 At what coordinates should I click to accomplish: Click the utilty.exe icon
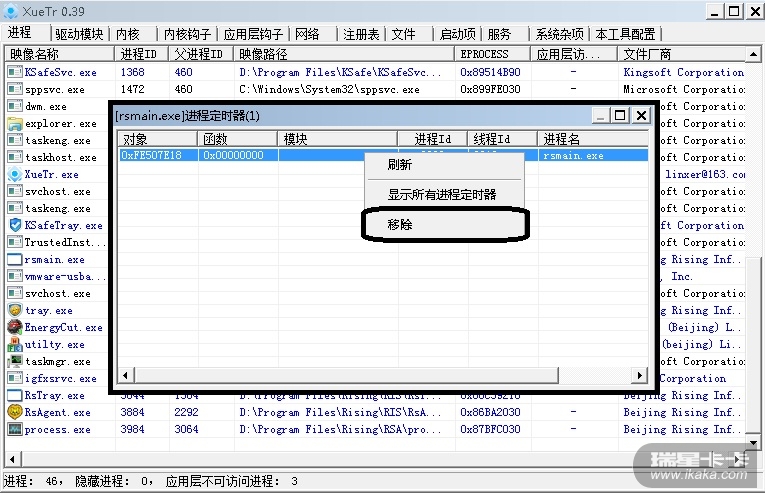[15, 344]
